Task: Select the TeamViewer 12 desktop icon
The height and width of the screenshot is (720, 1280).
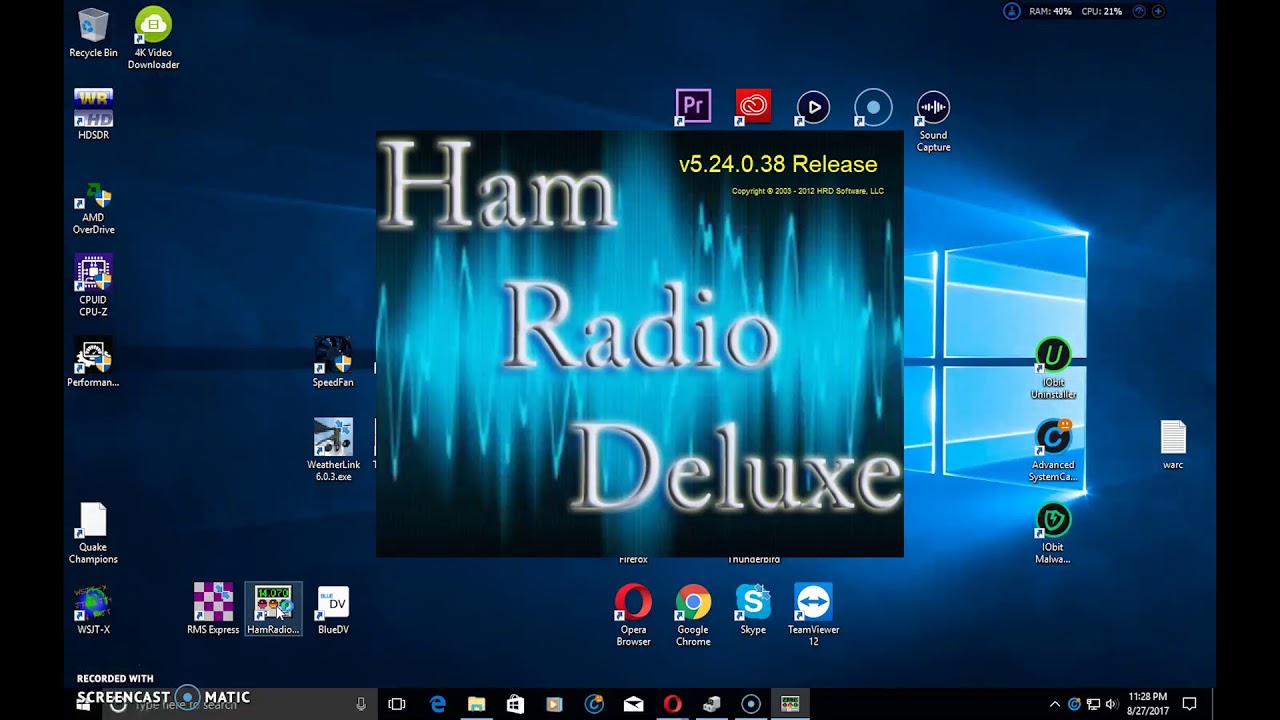Action: point(813,615)
